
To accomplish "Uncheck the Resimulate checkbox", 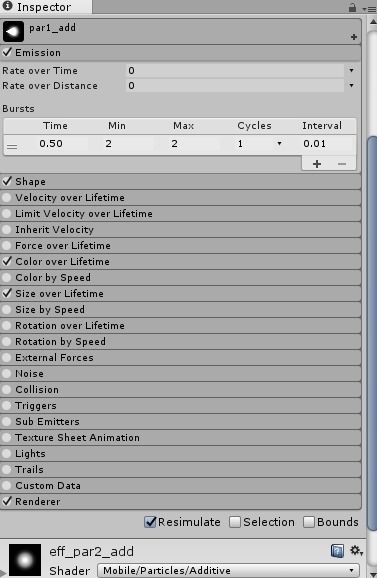I will tap(150, 522).
